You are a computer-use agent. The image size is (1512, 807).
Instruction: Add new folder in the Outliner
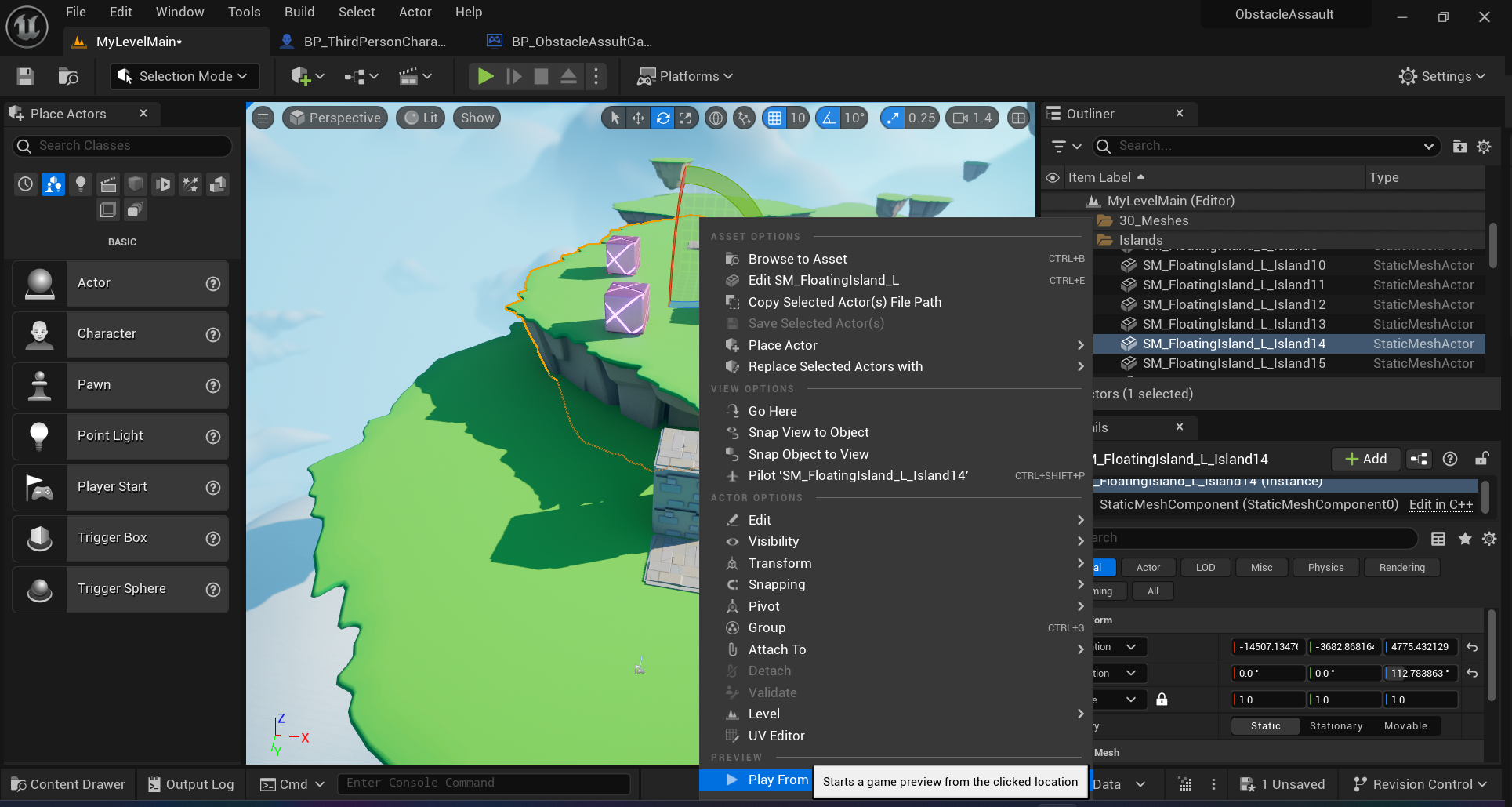(1459, 146)
